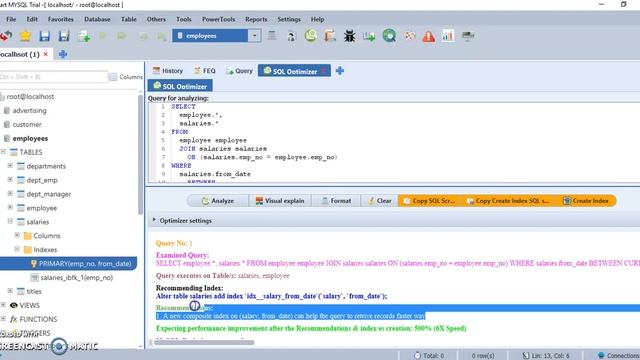640x360 pixels.
Task: Open the Database menu
Action: pyautogui.click(x=97, y=19)
